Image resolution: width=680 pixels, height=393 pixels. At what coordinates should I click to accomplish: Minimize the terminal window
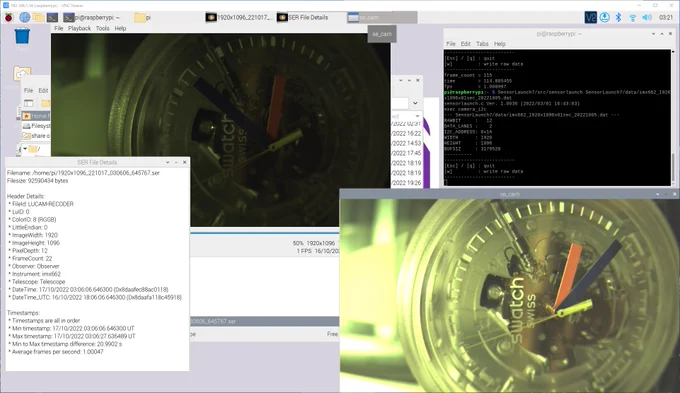point(653,33)
